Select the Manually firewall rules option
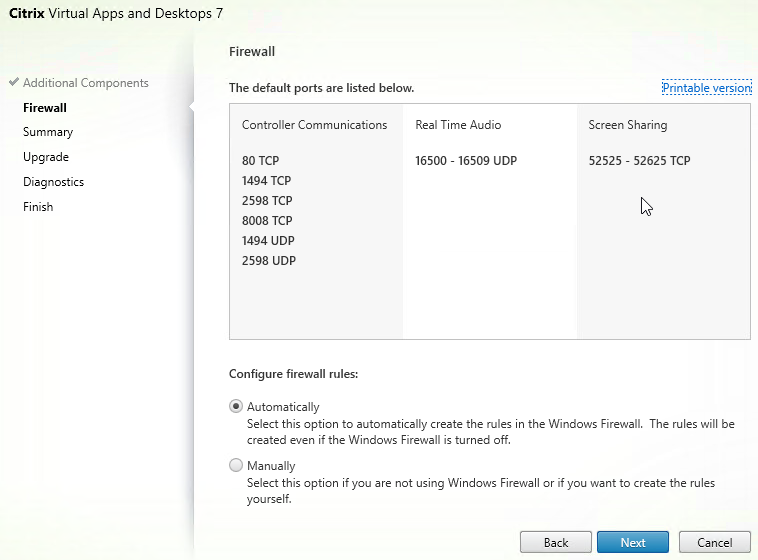 coord(236,465)
